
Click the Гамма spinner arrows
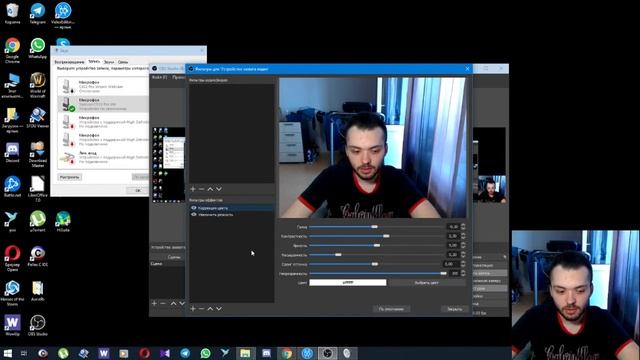tap(463, 227)
